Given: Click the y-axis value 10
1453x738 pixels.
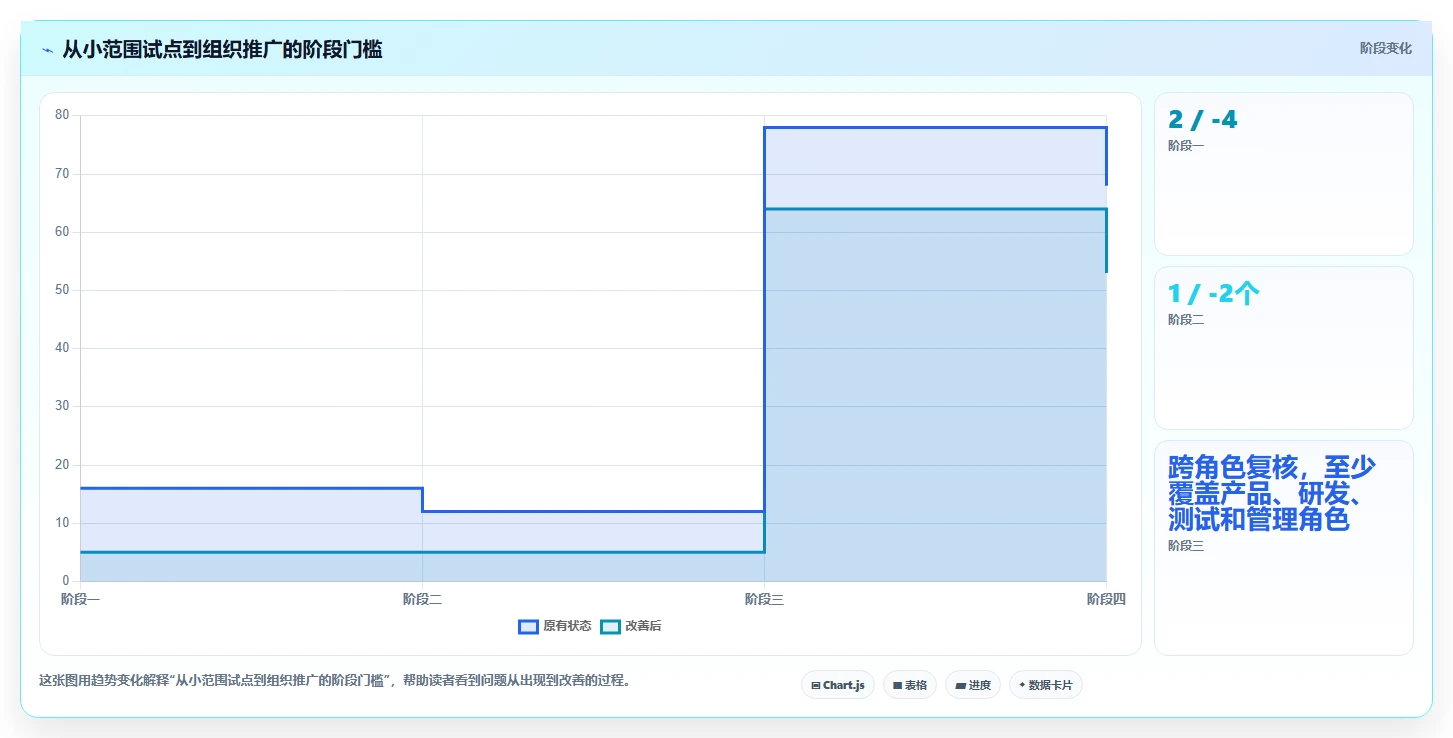Looking at the screenshot, I should point(62,523).
